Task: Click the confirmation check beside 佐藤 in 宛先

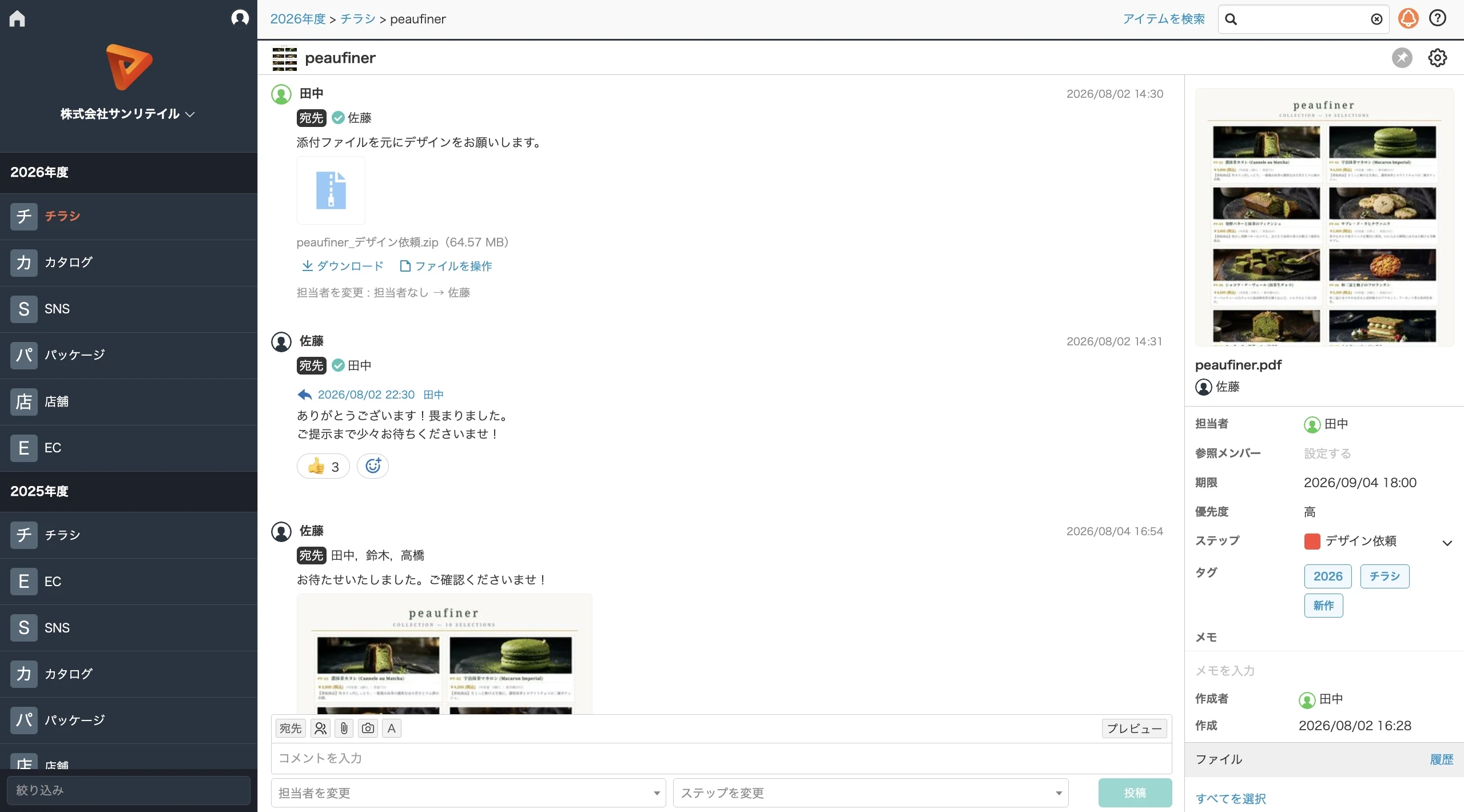Action: point(338,118)
